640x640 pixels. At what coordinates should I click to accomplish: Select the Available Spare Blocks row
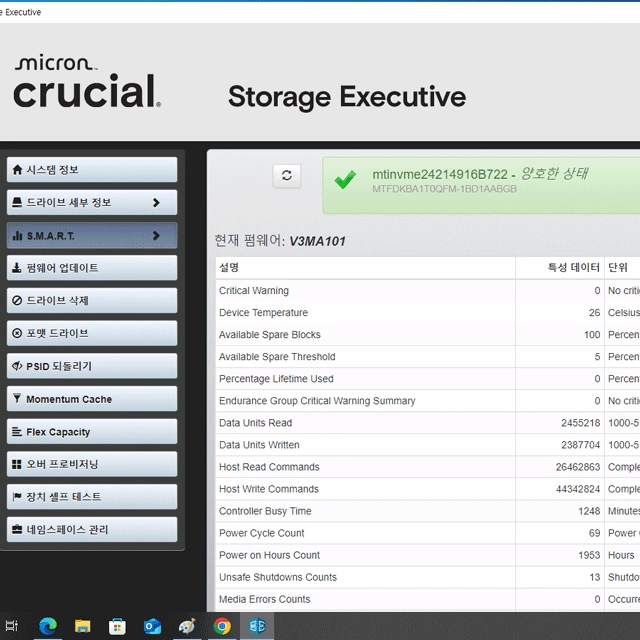point(427,335)
